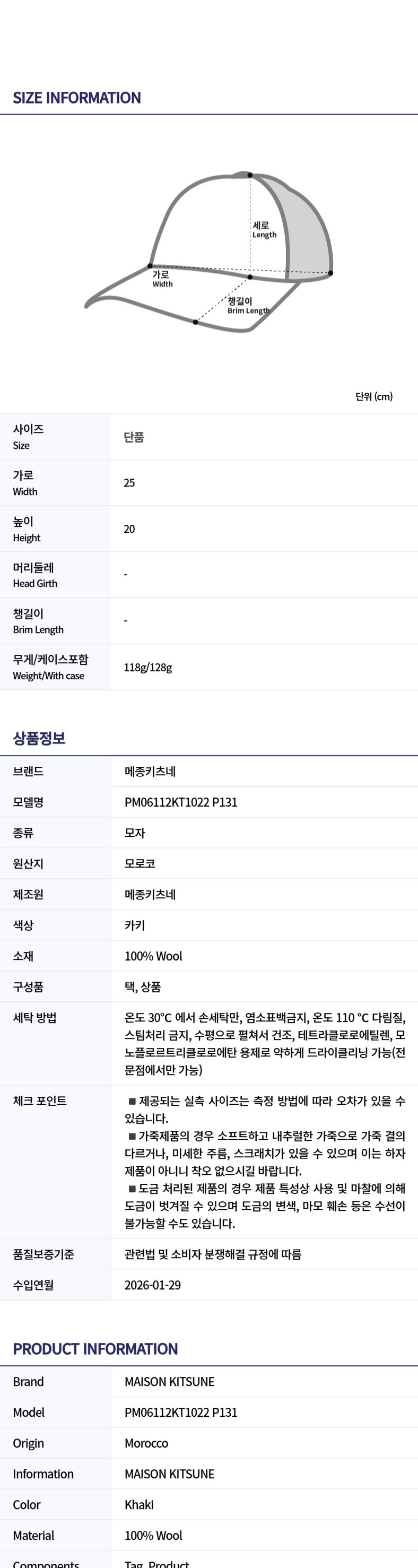Viewport: 418px width, 1568px height.
Task: Click the MAISON KITSUNE Brand value
Action: [169, 1382]
